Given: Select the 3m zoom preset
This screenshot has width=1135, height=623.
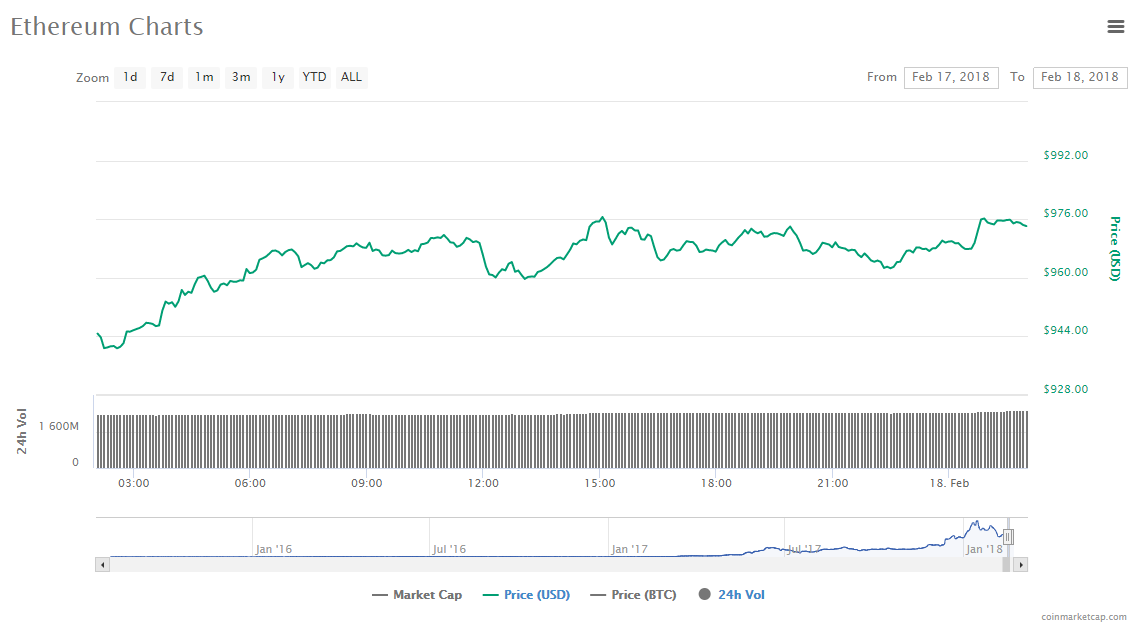Looking at the screenshot, I should coord(240,77).
